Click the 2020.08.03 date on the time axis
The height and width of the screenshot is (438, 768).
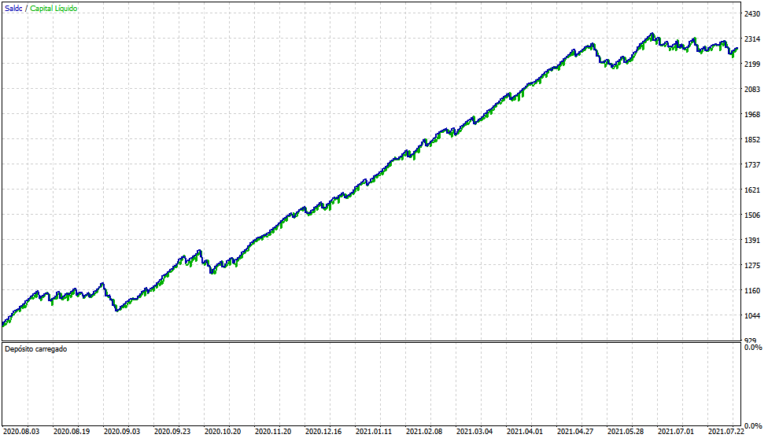[22, 432]
